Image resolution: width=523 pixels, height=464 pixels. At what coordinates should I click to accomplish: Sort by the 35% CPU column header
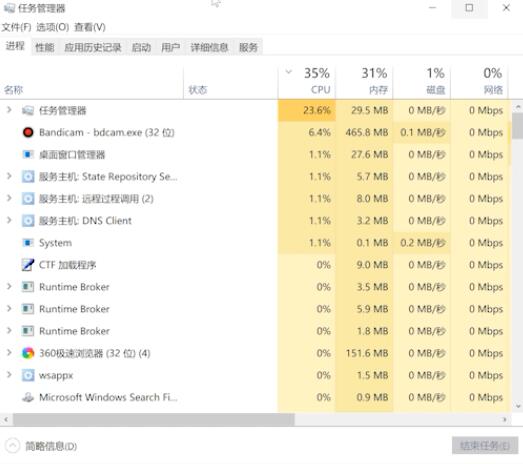(x=307, y=83)
